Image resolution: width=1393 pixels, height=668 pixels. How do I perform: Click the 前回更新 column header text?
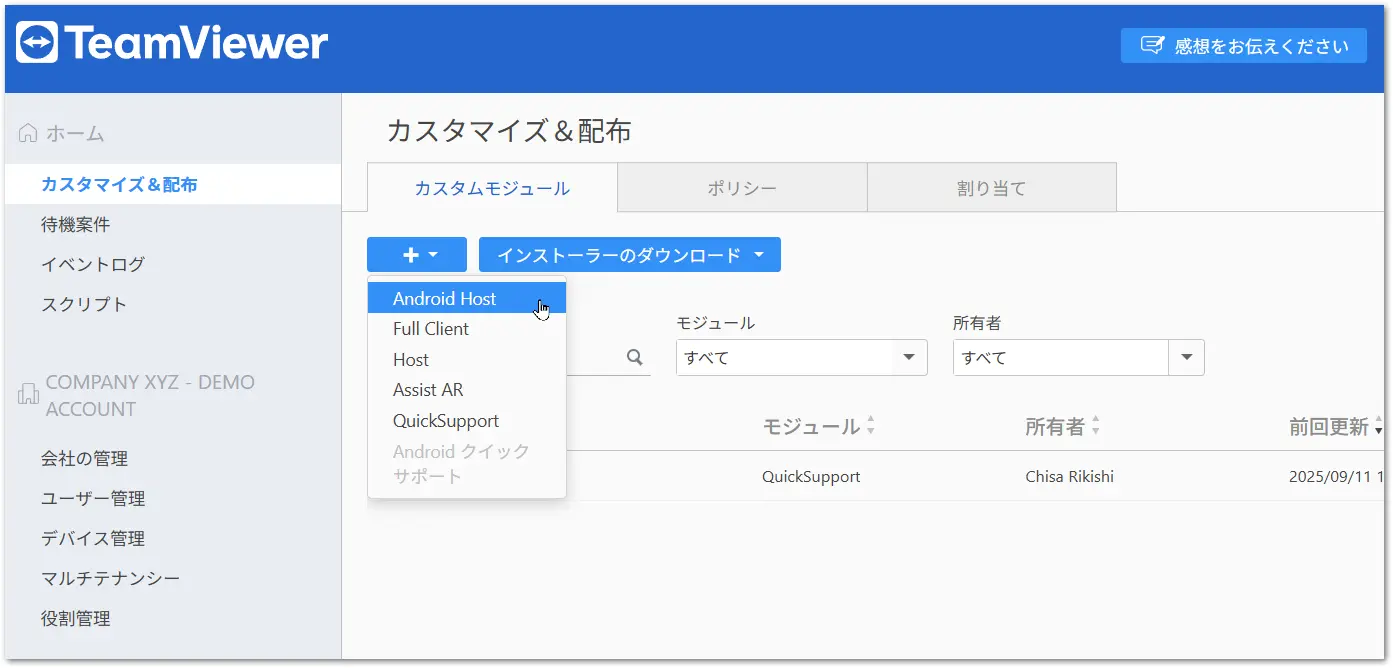click(1329, 427)
